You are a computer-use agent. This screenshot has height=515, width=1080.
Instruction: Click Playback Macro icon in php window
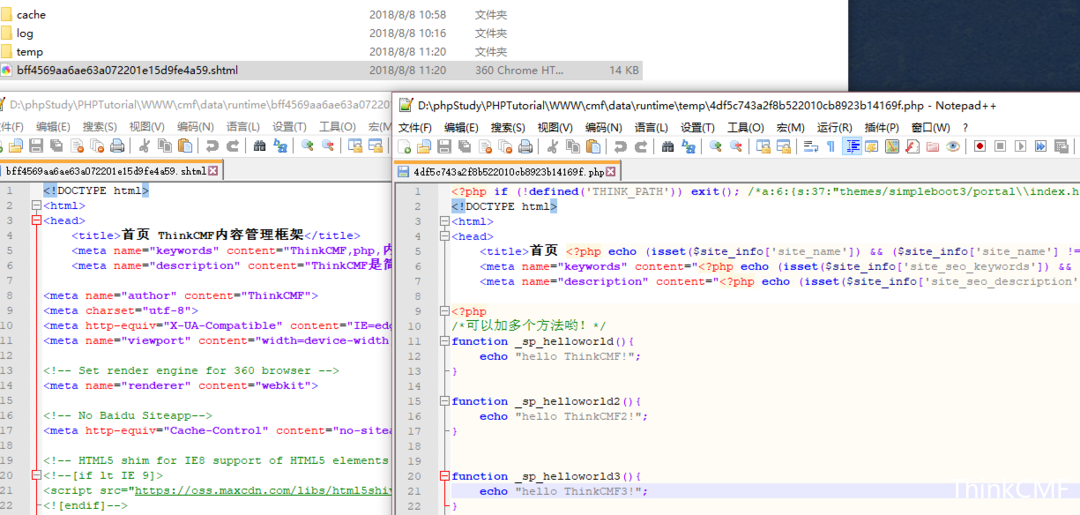pyautogui.click(x=1020, y=146)
